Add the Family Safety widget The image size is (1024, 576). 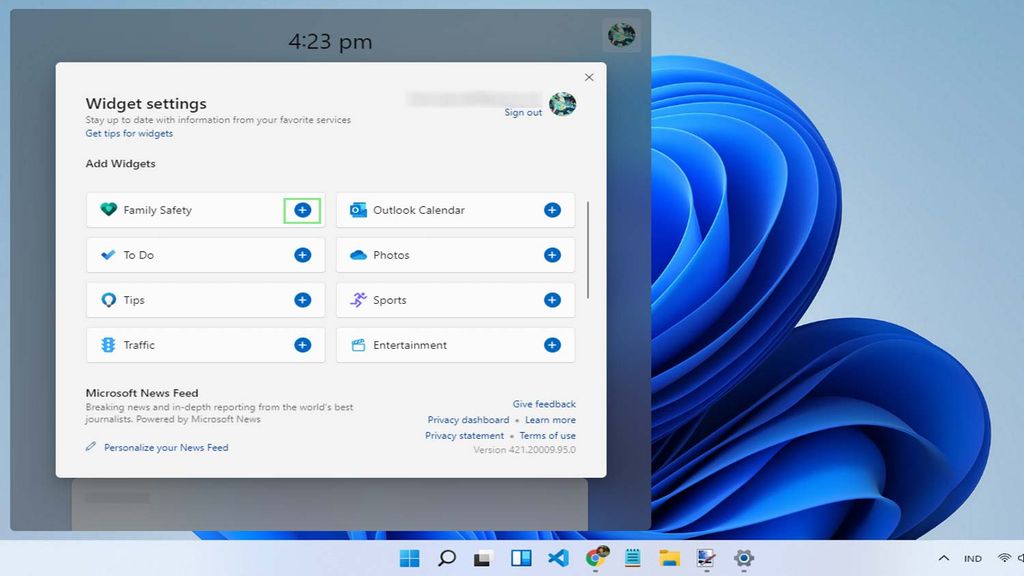click(x=302, y=210)
